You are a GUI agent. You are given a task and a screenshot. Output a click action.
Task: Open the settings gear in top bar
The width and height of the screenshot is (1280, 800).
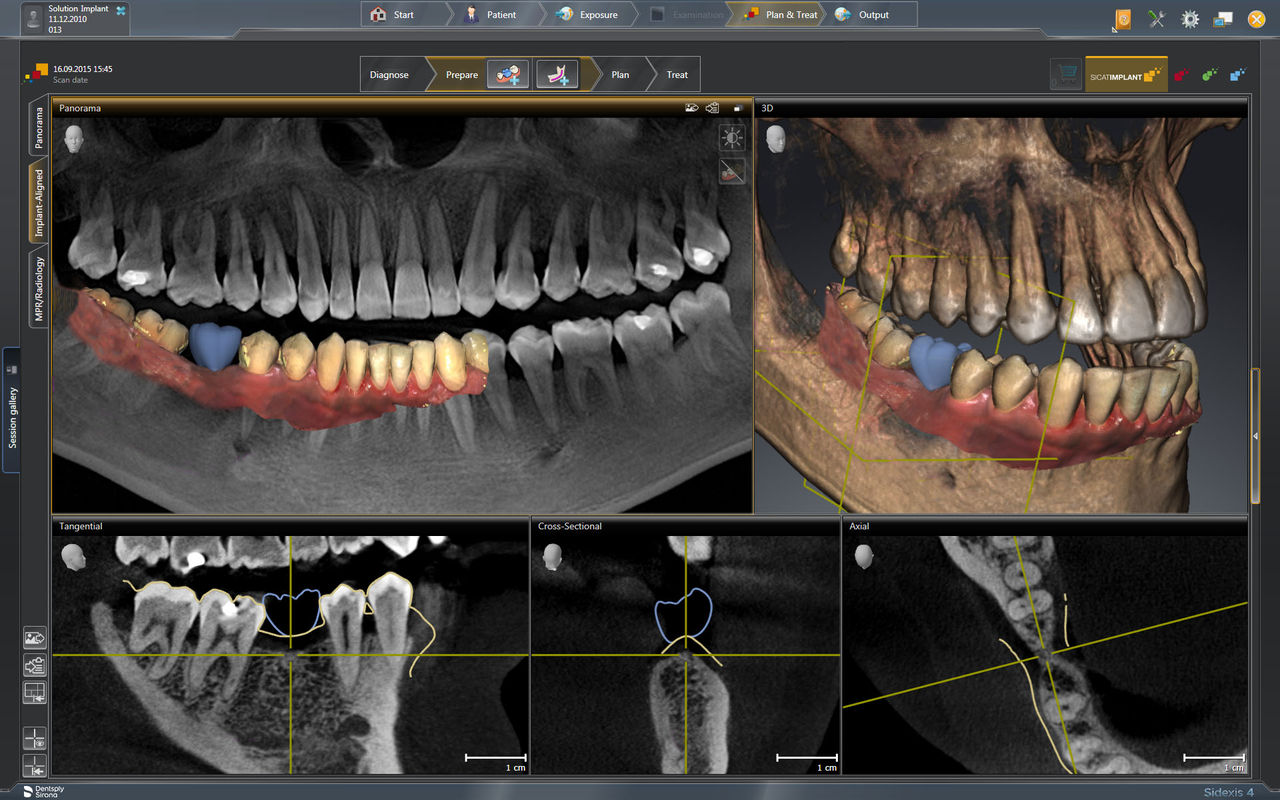(1190, 18)
